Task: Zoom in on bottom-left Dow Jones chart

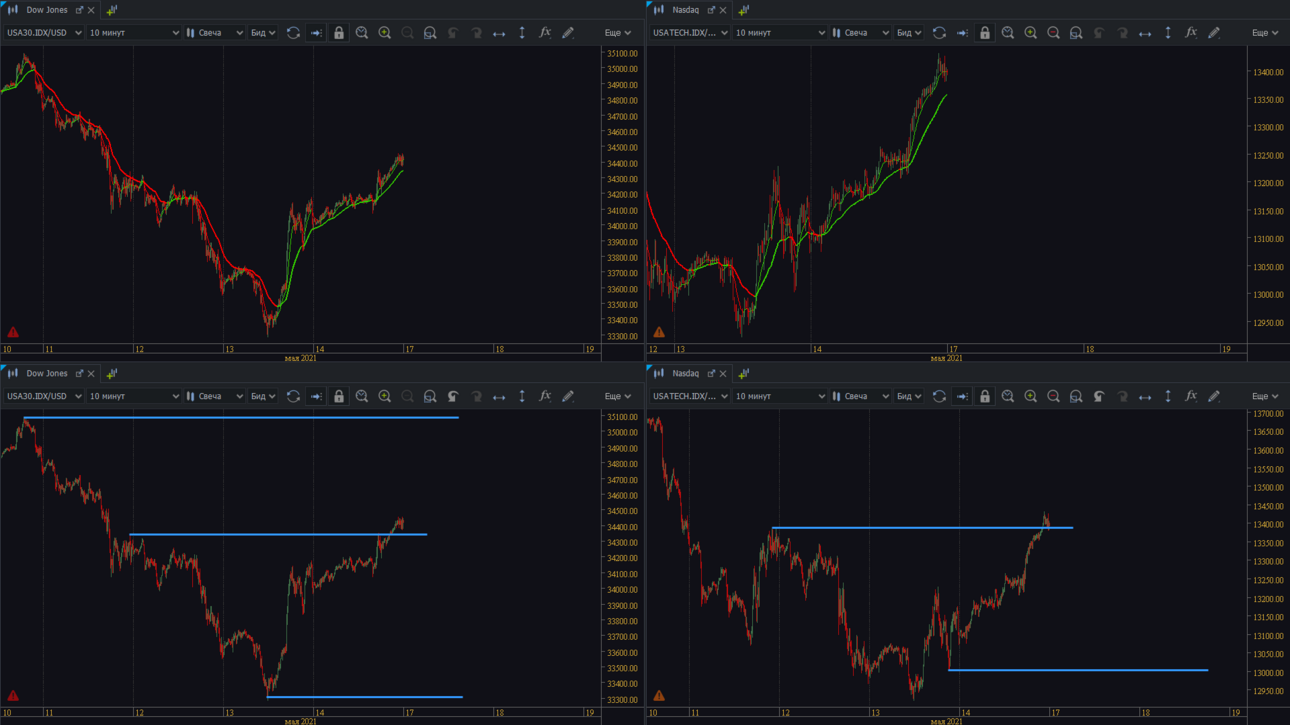Action: 385,397
